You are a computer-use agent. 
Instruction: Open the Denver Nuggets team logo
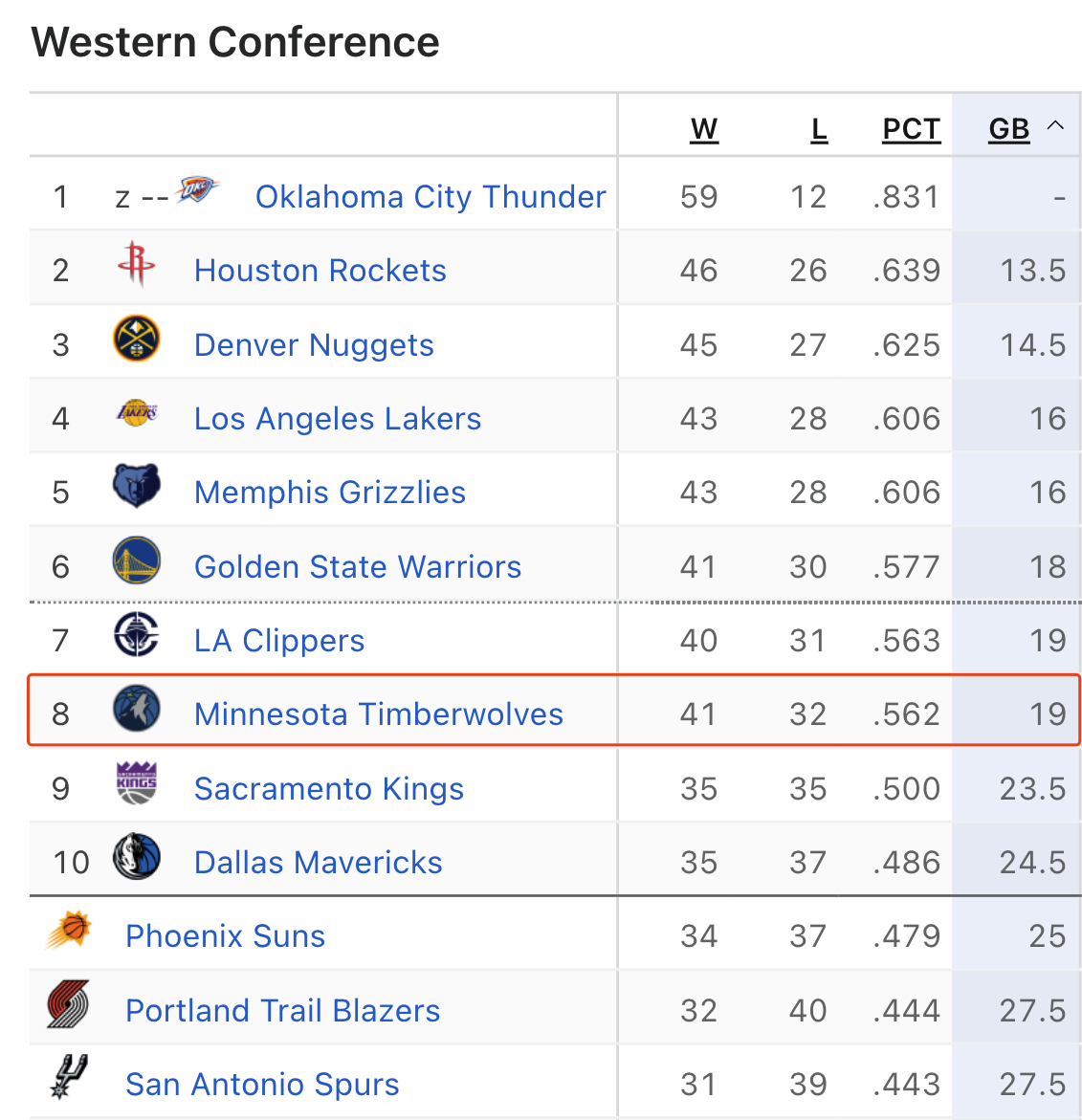pos(137,339)
